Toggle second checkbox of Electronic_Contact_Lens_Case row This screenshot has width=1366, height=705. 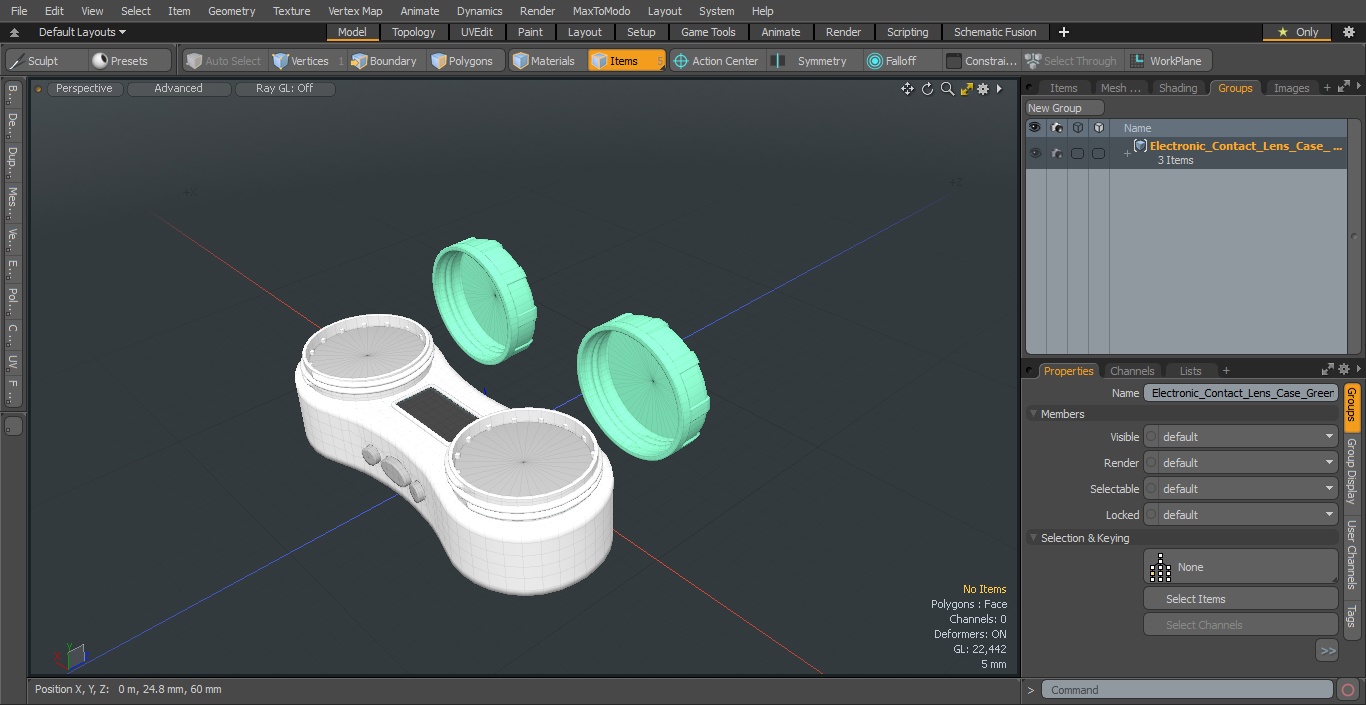[1098, 154]
